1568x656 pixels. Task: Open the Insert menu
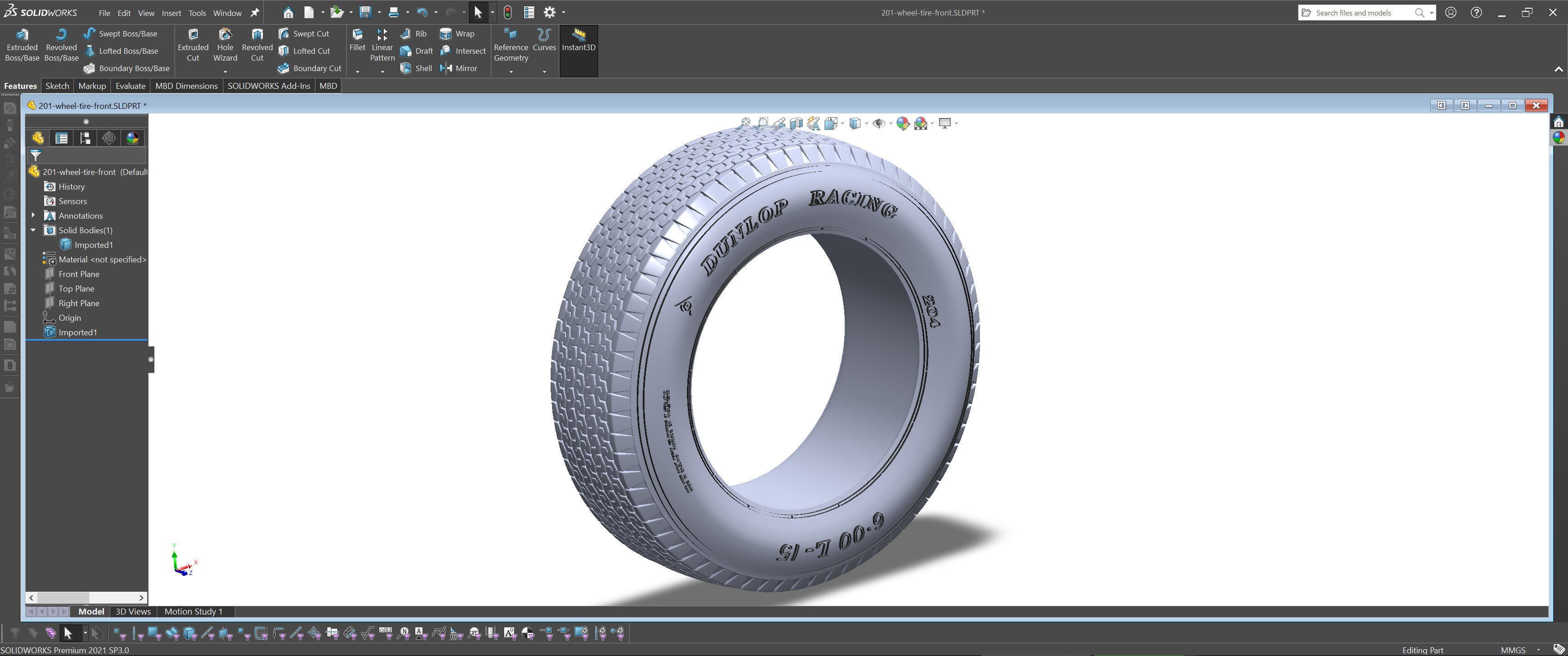click(171, 13)
